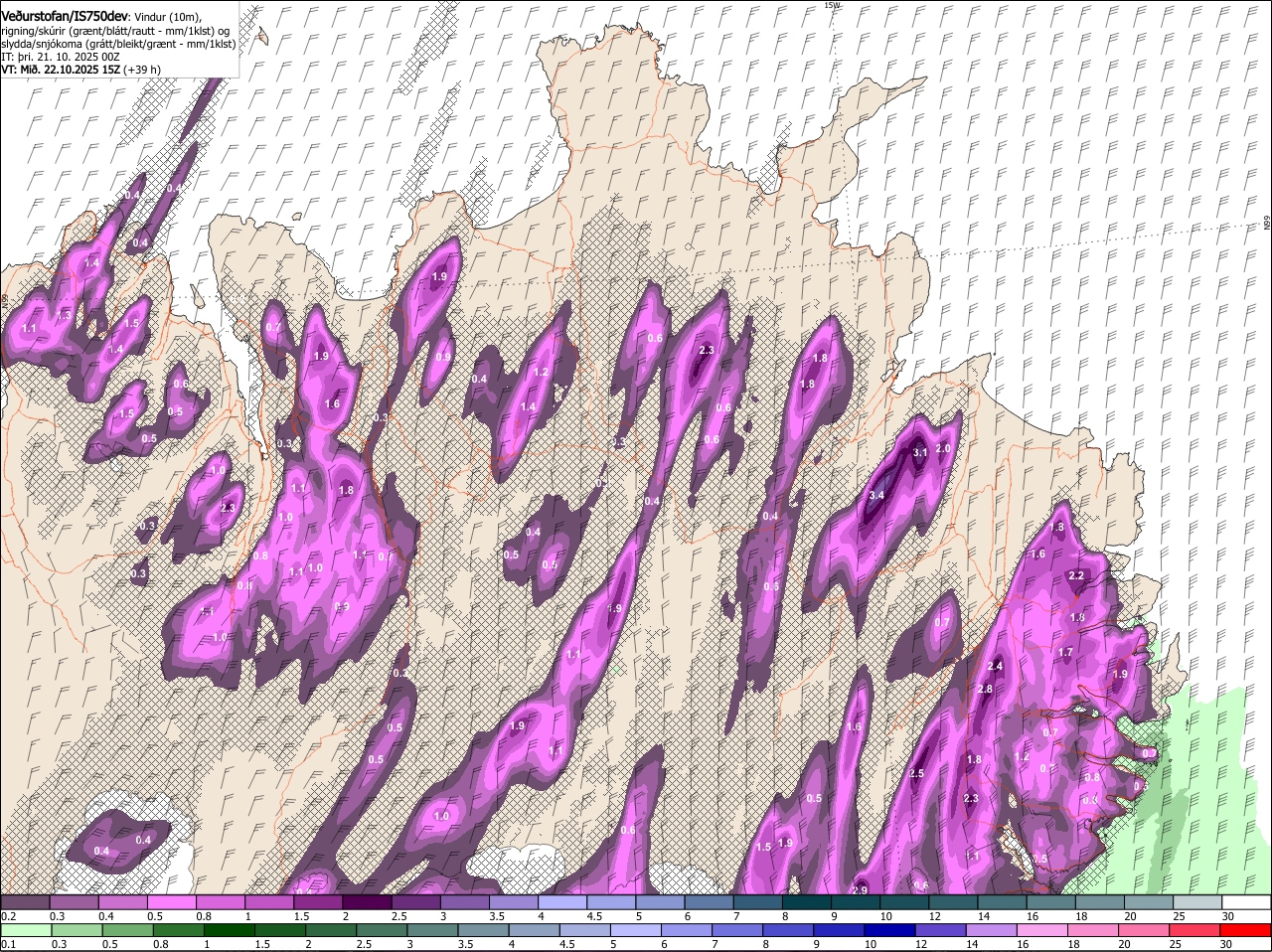Select lower legend swatch 18–20 pink
This screenshot has width=1272, height=952.
coord(1091,930)
